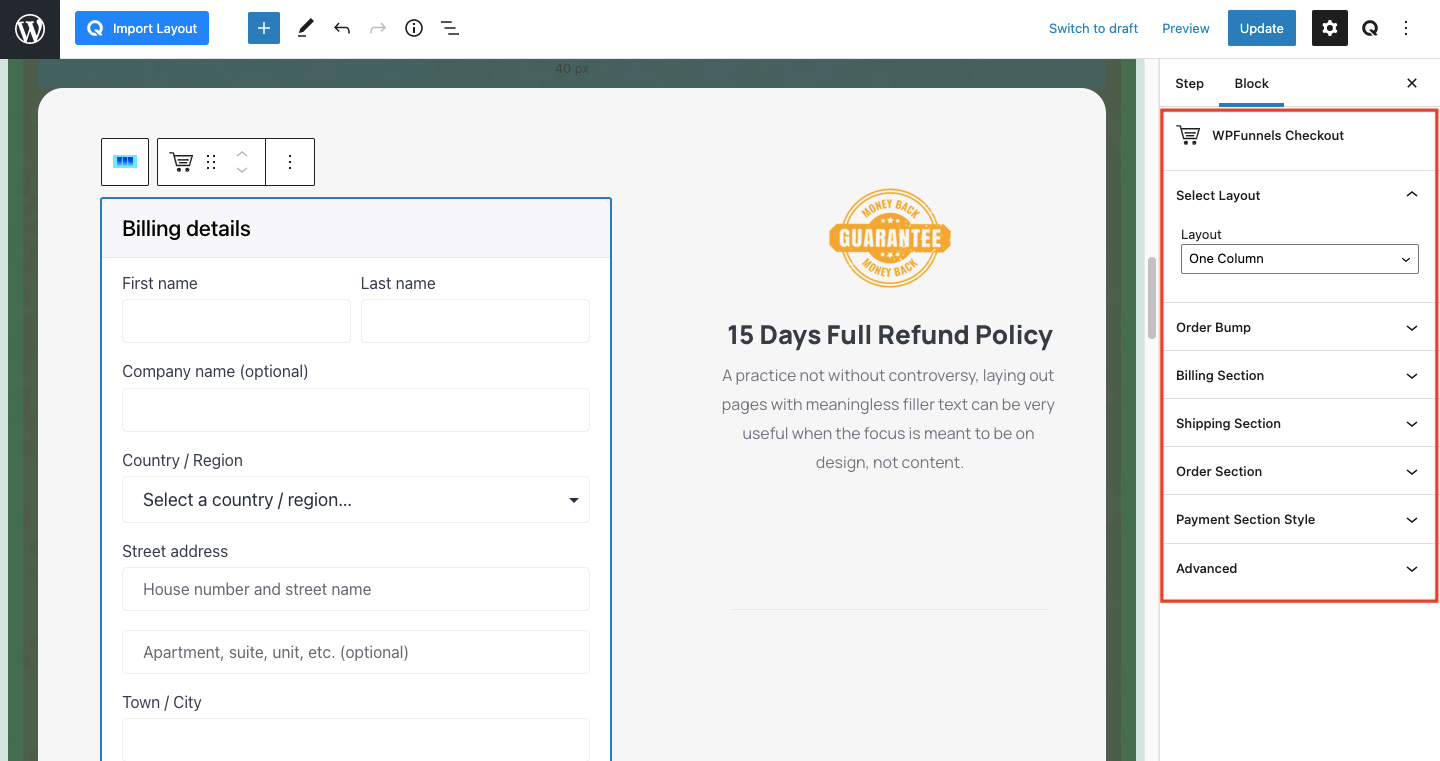Viewport: 1440px width, 761px height.
Task: Click the Money Back Guarantee badge
Action: pos(890,238)
